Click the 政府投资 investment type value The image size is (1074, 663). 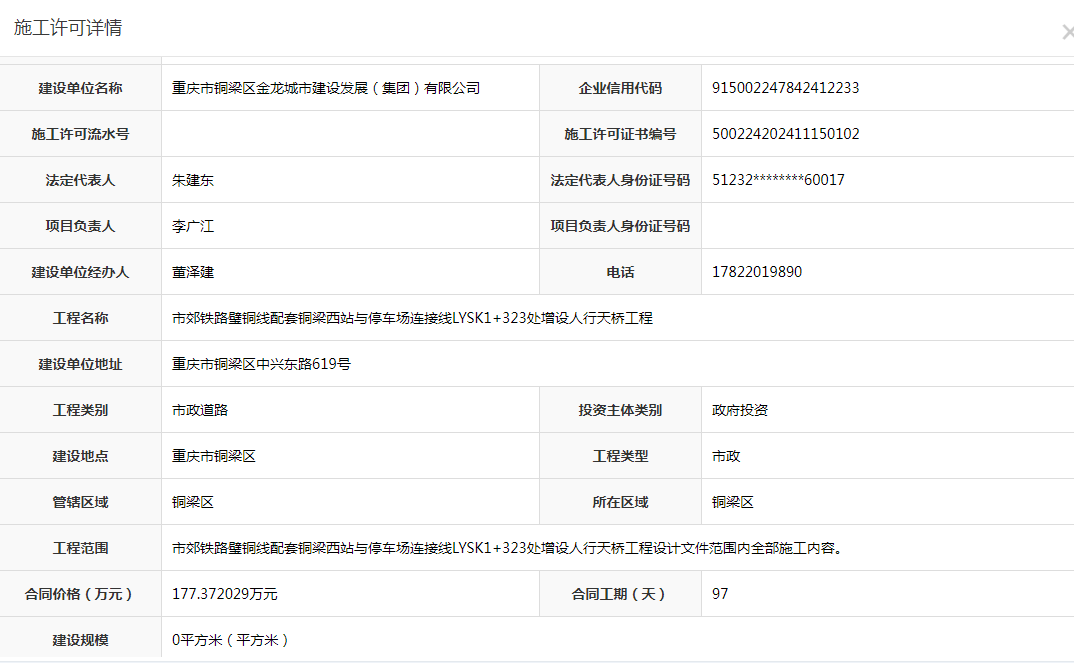(740, 410)
